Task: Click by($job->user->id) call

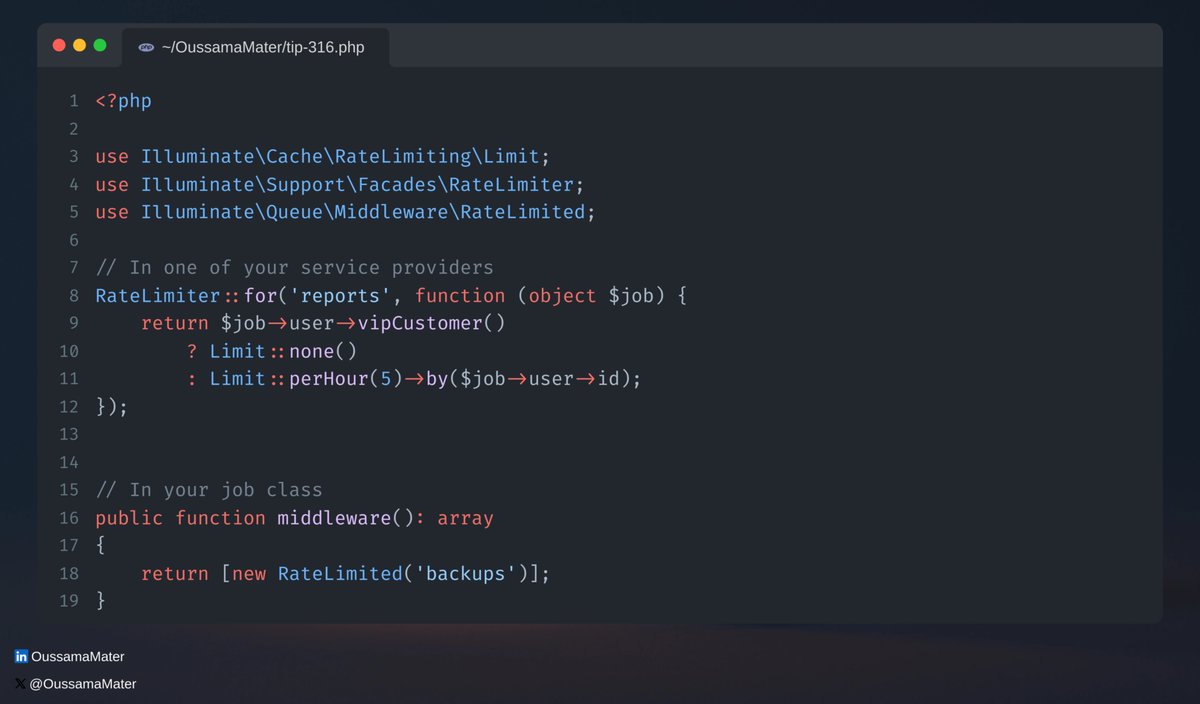Action: pyautogui.click(x=527, y=379)
